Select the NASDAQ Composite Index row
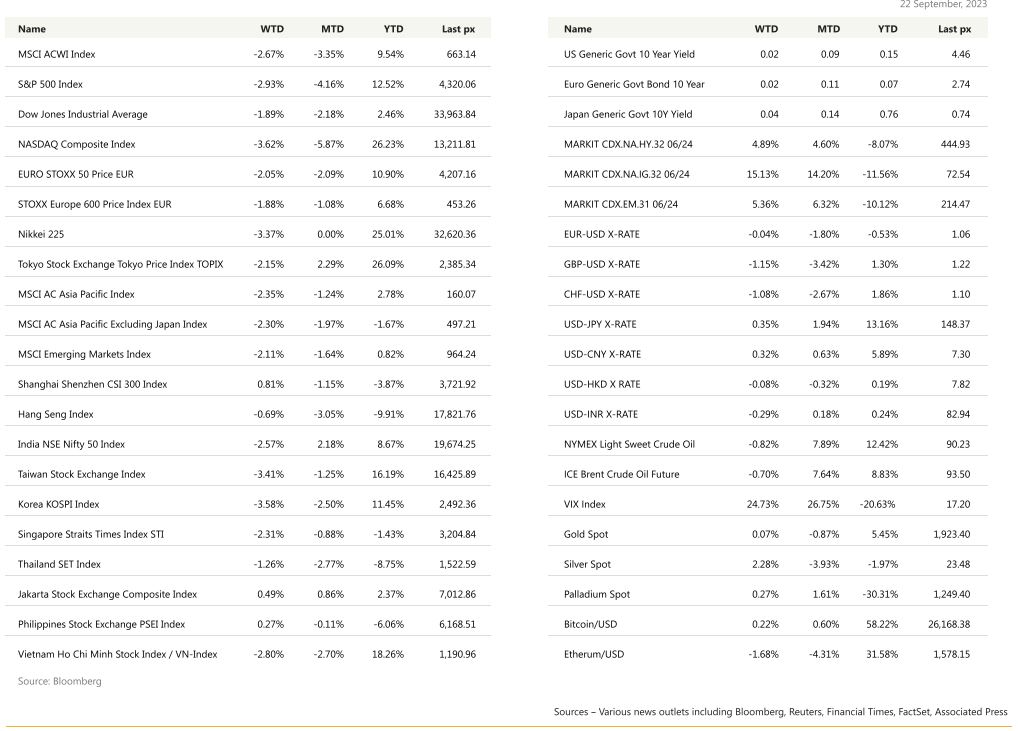 (247, 144)
